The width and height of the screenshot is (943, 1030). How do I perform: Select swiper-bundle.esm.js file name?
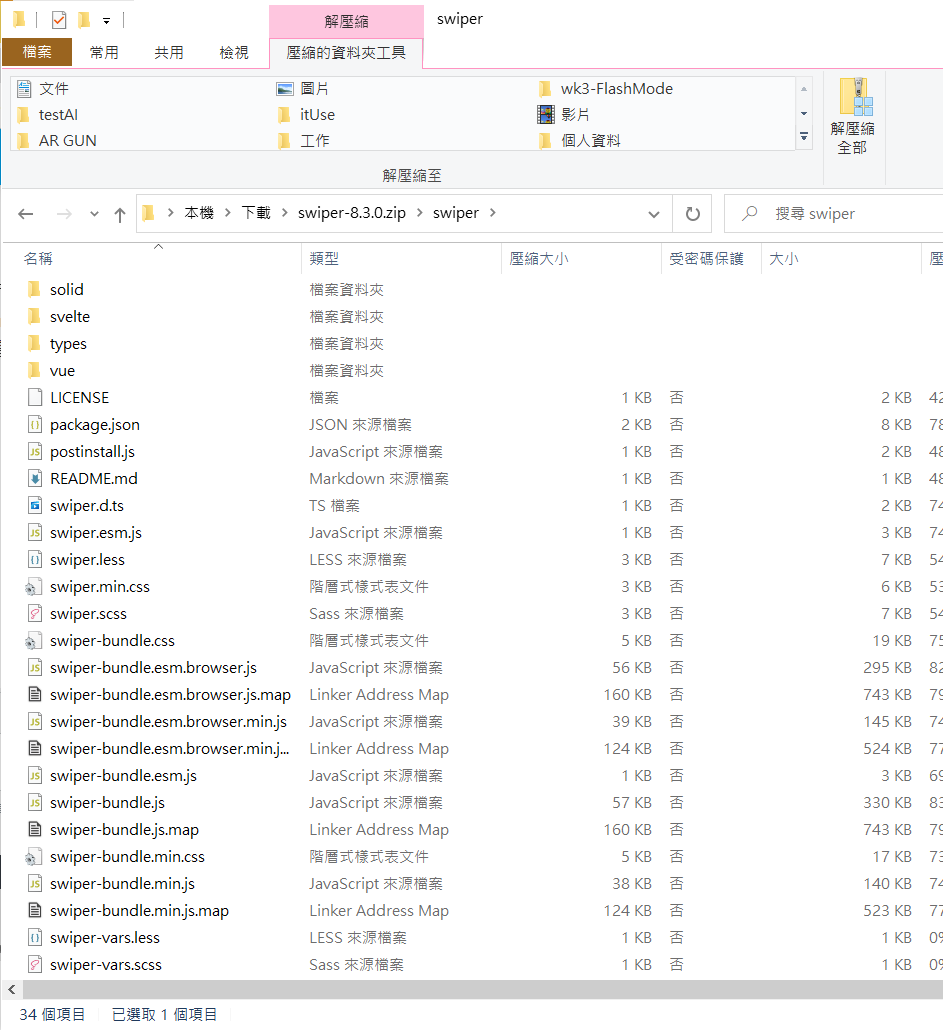tap(123, 776)
